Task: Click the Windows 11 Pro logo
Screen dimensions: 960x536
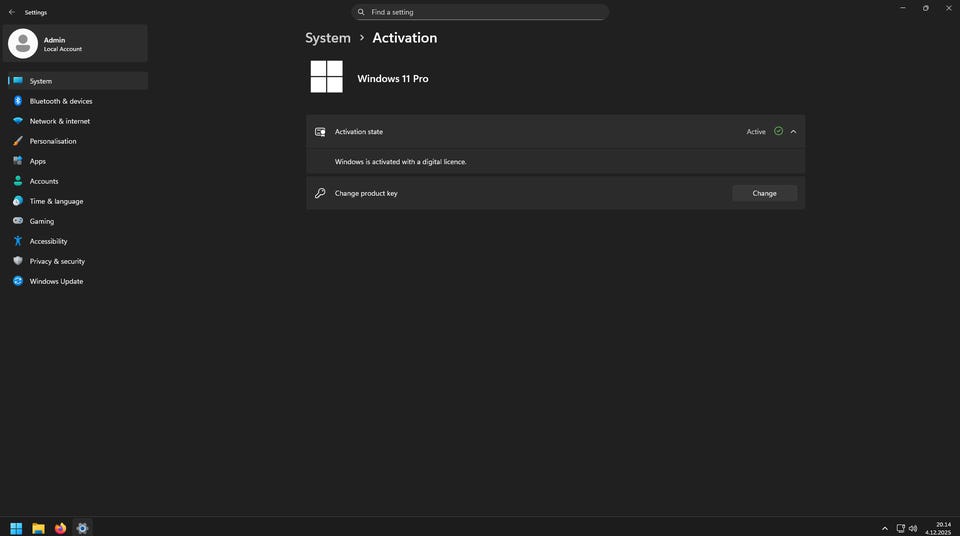Action: [326, 77]
